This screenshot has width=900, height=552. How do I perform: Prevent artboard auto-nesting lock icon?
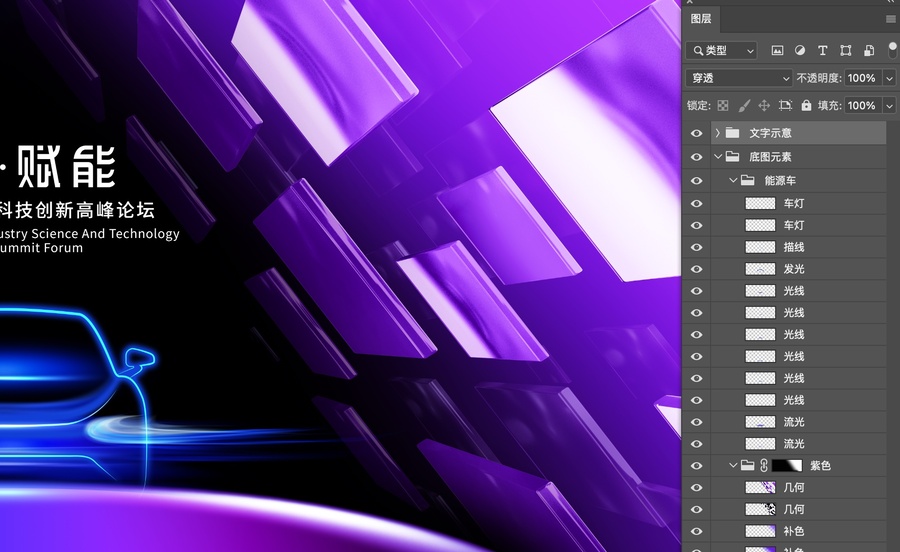click(x=785, y=106)
